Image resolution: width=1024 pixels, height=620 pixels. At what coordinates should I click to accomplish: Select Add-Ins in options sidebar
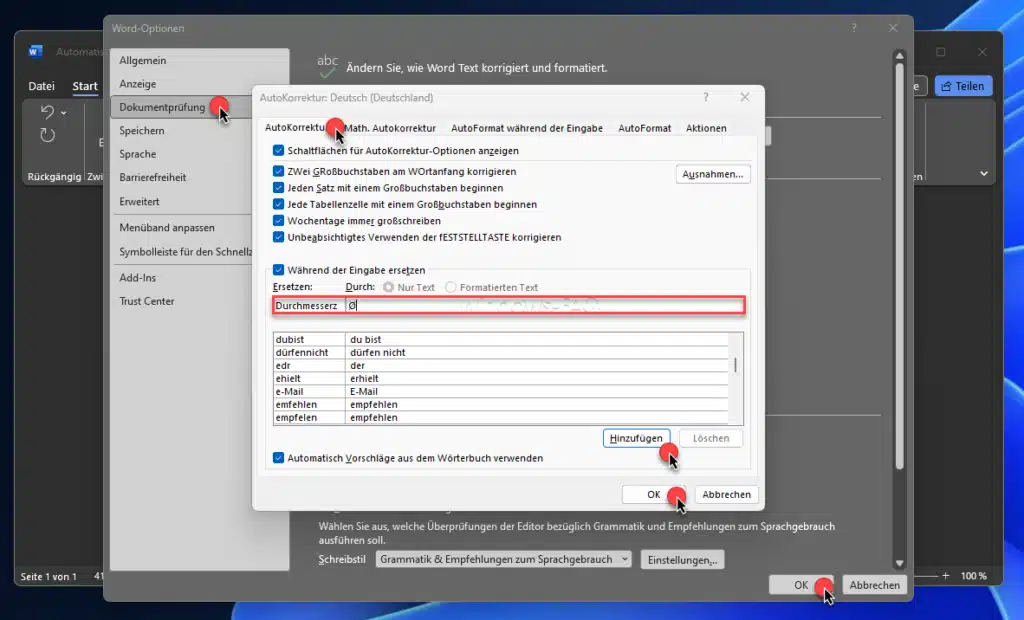(x=182, y=278)
